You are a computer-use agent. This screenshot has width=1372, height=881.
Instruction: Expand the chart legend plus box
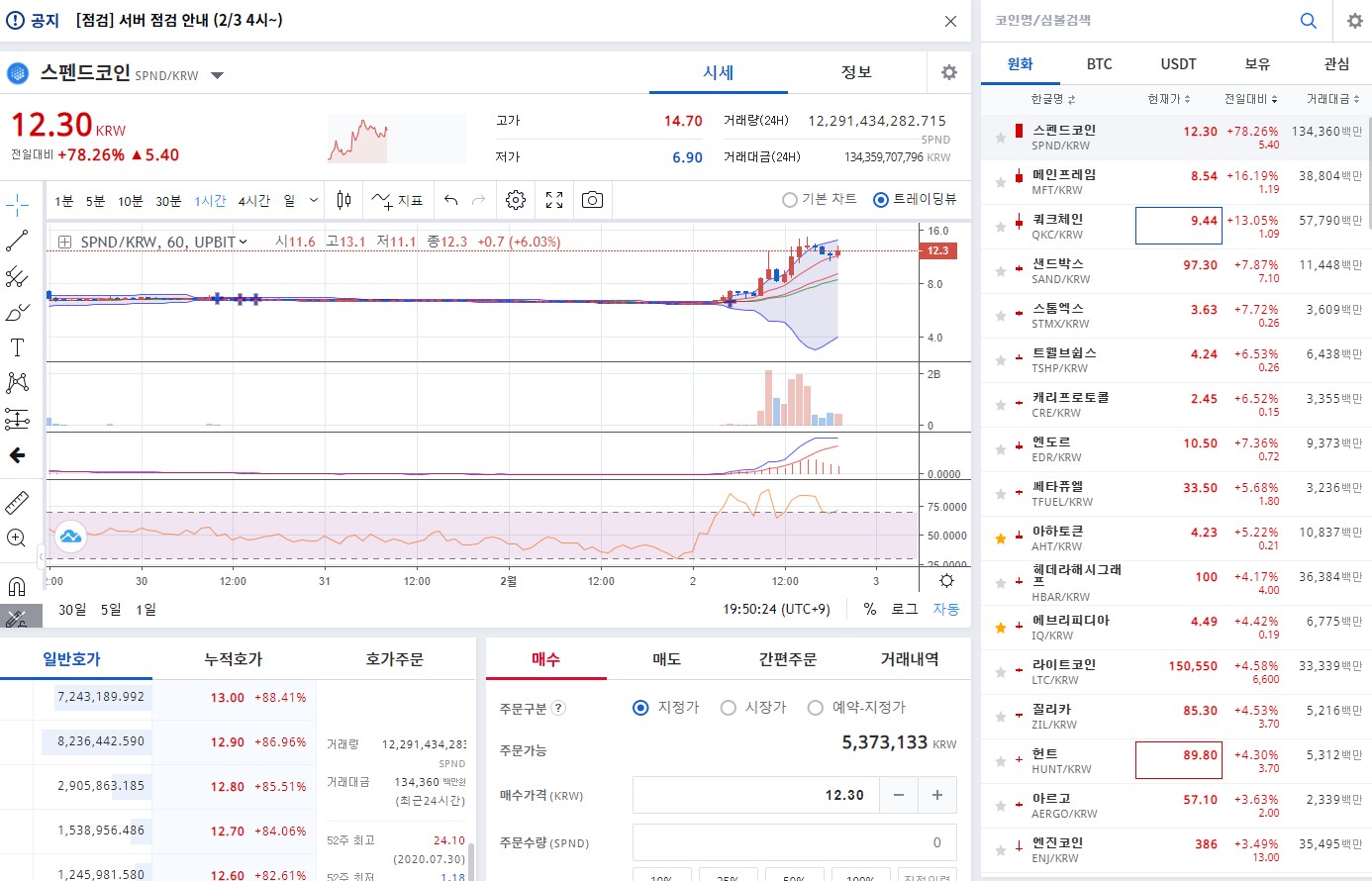click(64, 242)
